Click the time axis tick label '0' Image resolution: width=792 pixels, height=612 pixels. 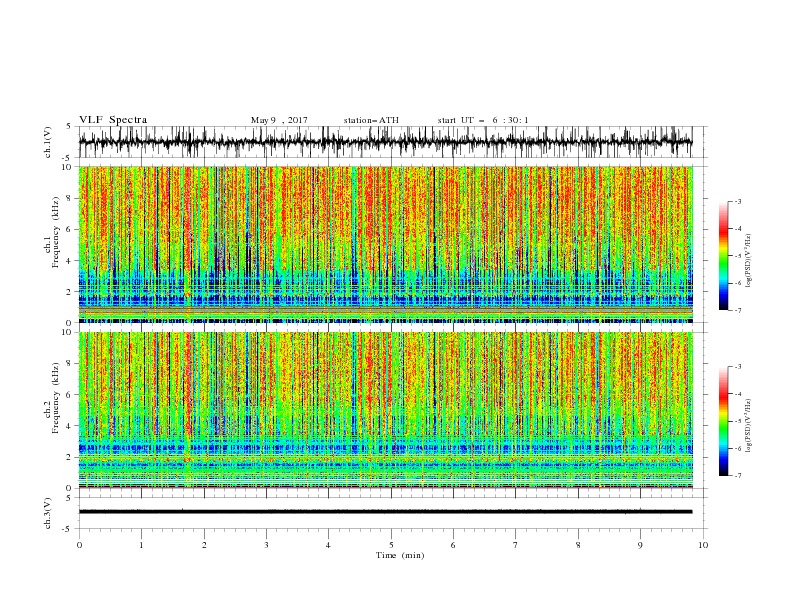[79, 545]
